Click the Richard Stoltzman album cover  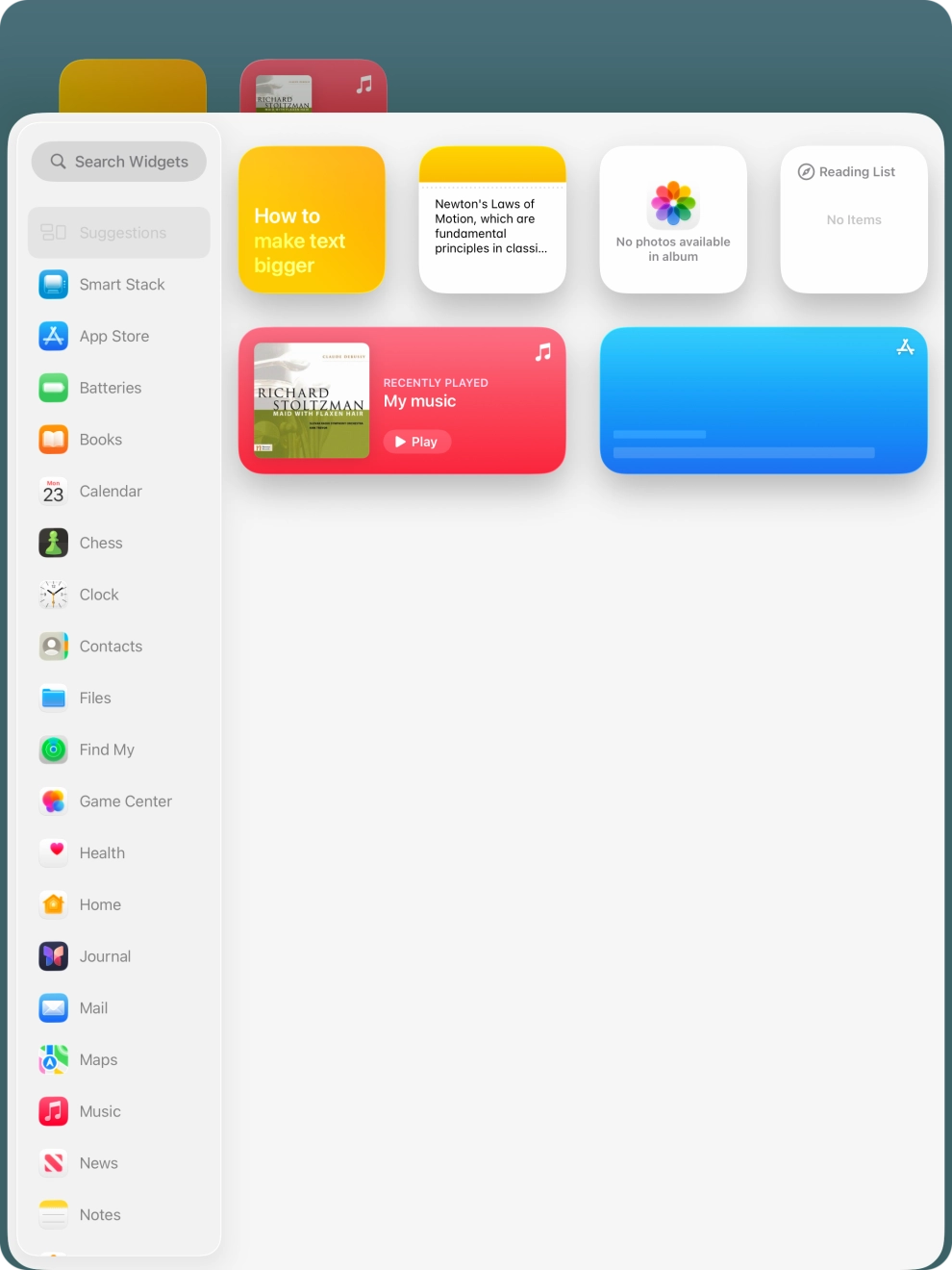(x=312, y=400)
